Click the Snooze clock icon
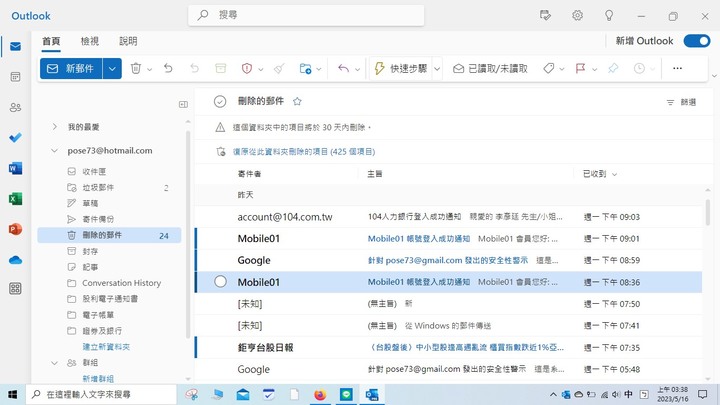Image resolution: width=720 pixels, height=405 pixels. pyautogui.click(x=639, y=68)
